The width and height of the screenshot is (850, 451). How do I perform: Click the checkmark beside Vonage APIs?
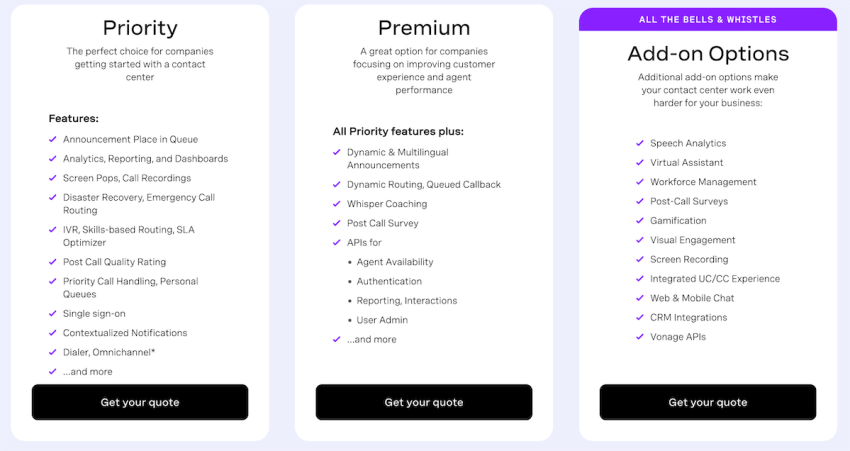click(x=640, y=337)
